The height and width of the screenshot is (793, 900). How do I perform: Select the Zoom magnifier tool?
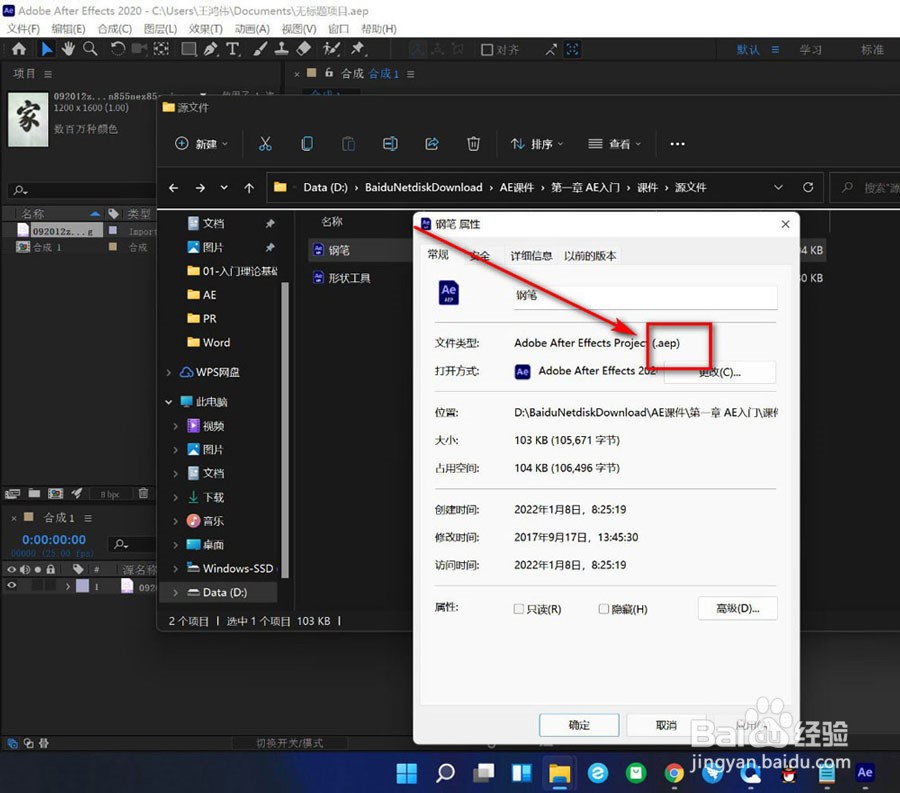tap(90, 49)
